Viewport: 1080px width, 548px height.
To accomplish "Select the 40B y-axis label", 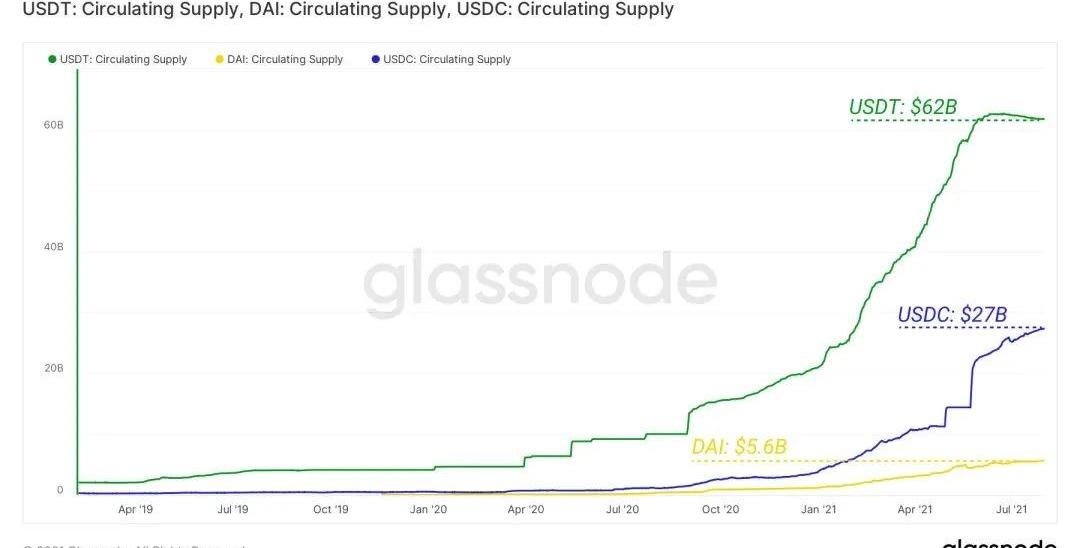I will point(53,247).
